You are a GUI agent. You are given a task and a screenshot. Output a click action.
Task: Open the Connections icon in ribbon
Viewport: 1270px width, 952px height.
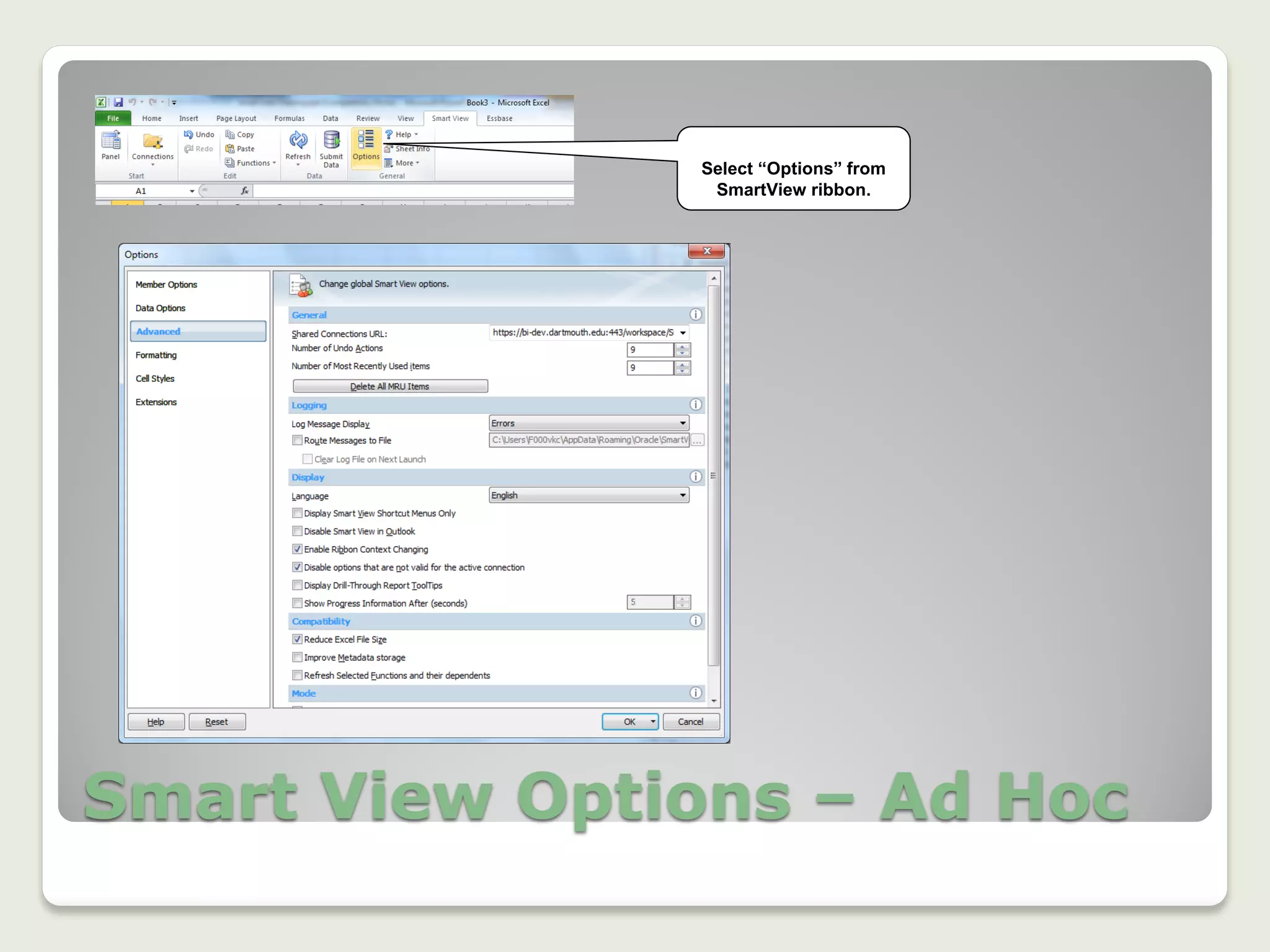[153, 141]
